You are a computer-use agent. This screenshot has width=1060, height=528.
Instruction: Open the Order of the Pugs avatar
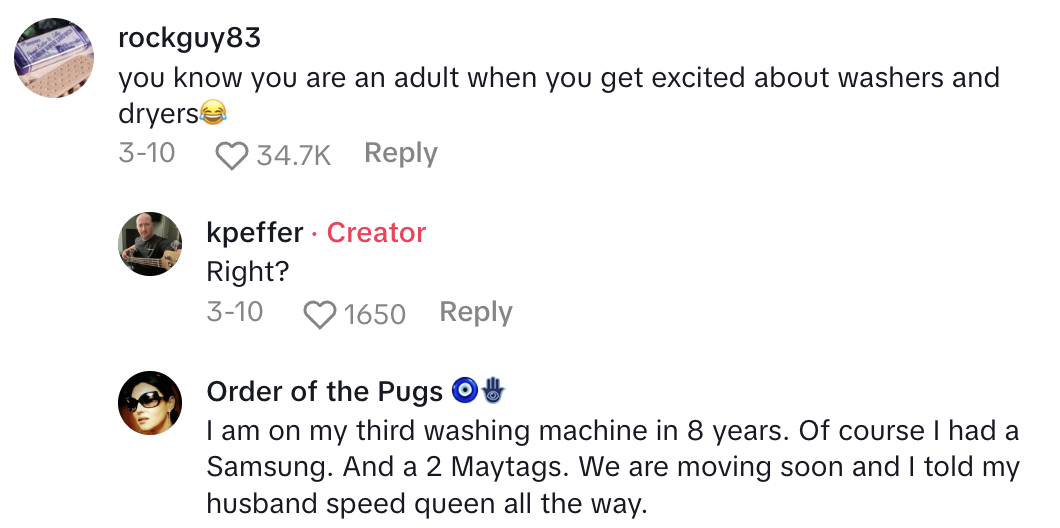click(150, 403)
